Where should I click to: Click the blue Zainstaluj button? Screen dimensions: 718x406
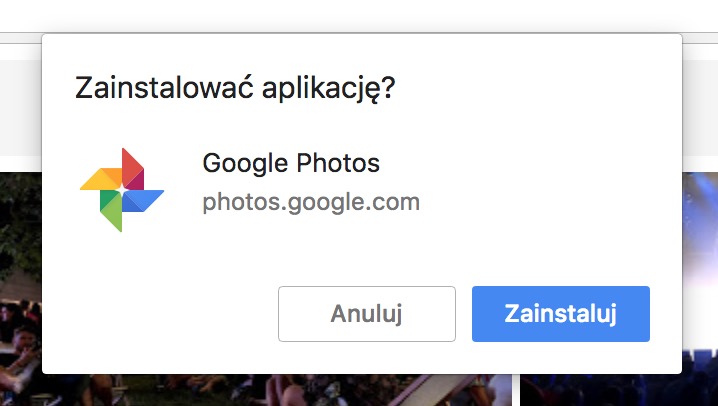[x=560, y=314]
